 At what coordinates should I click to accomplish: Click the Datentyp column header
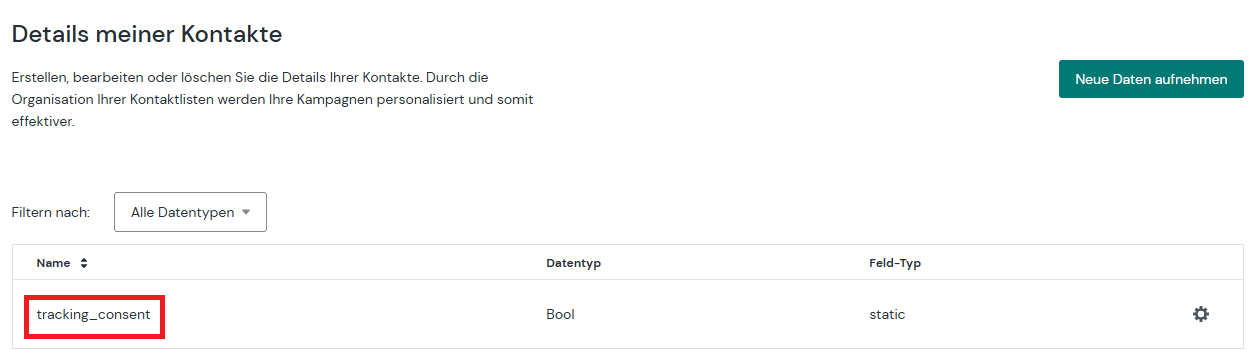573,263
